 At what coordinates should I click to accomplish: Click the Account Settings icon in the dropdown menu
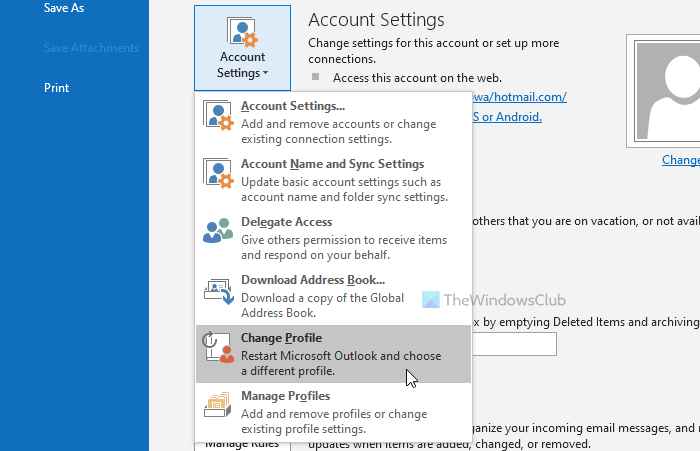[218, 115]
